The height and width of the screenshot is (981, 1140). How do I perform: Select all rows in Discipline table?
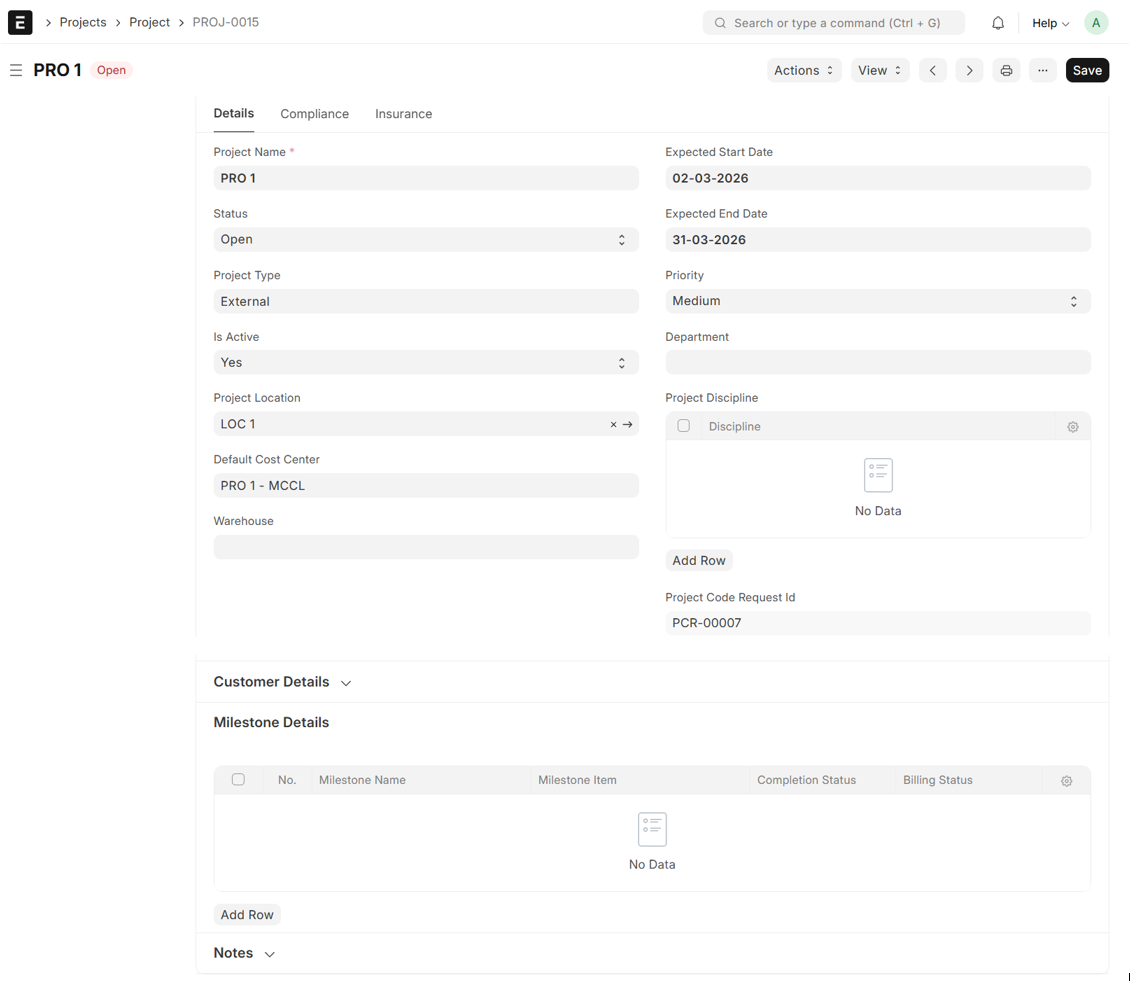click(684, 426)
